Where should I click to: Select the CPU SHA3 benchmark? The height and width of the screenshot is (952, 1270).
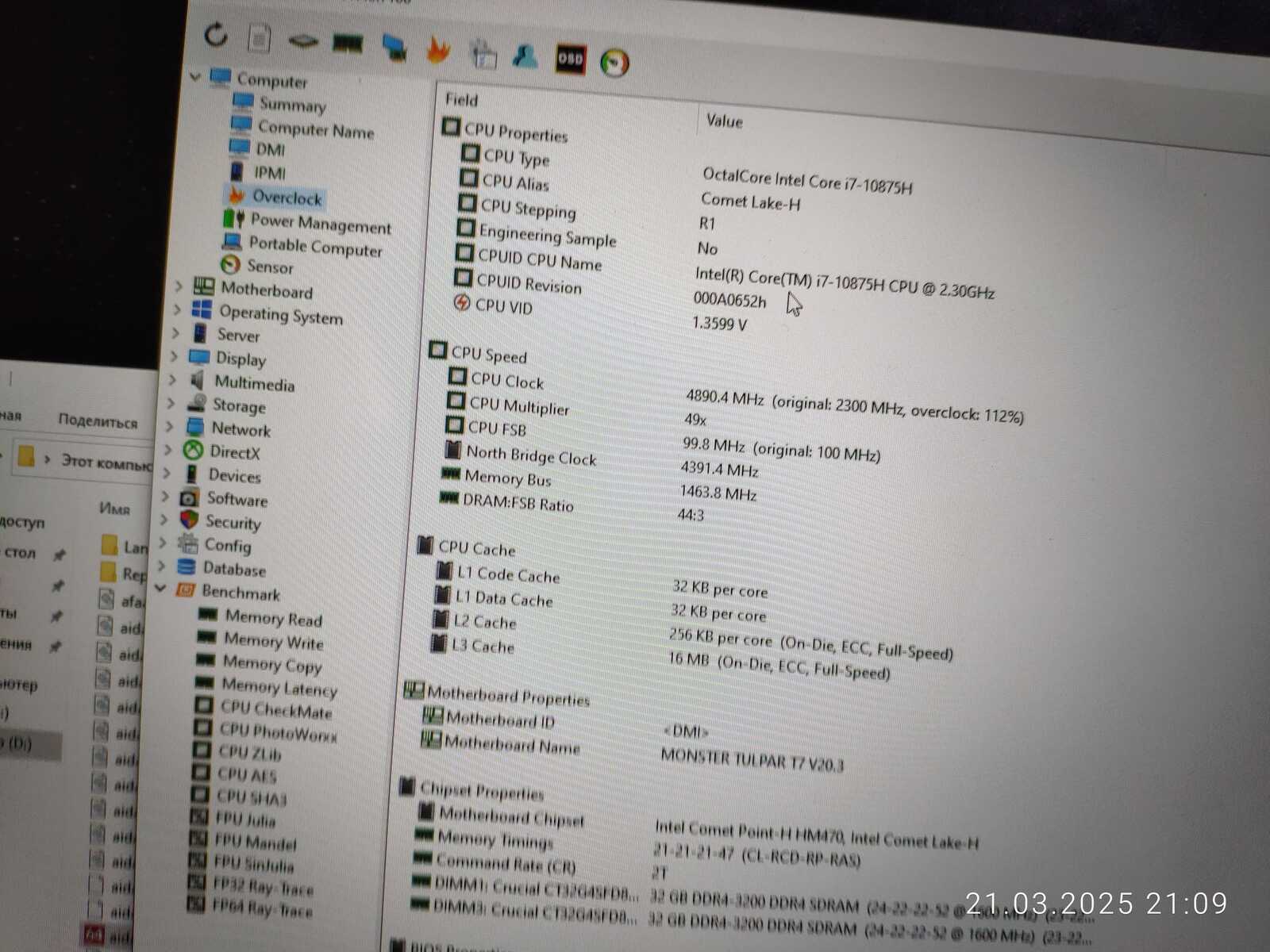click(251, 797)
